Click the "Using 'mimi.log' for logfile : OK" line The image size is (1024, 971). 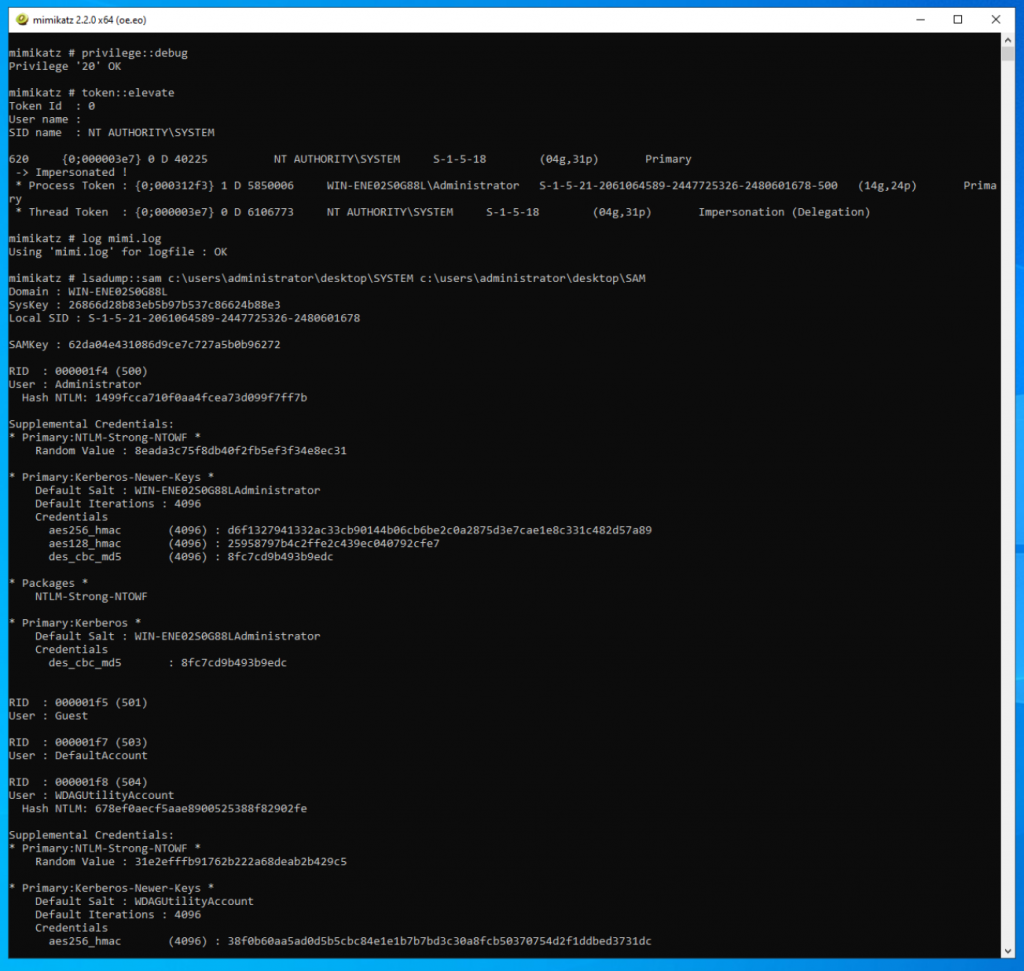(118, 252)
